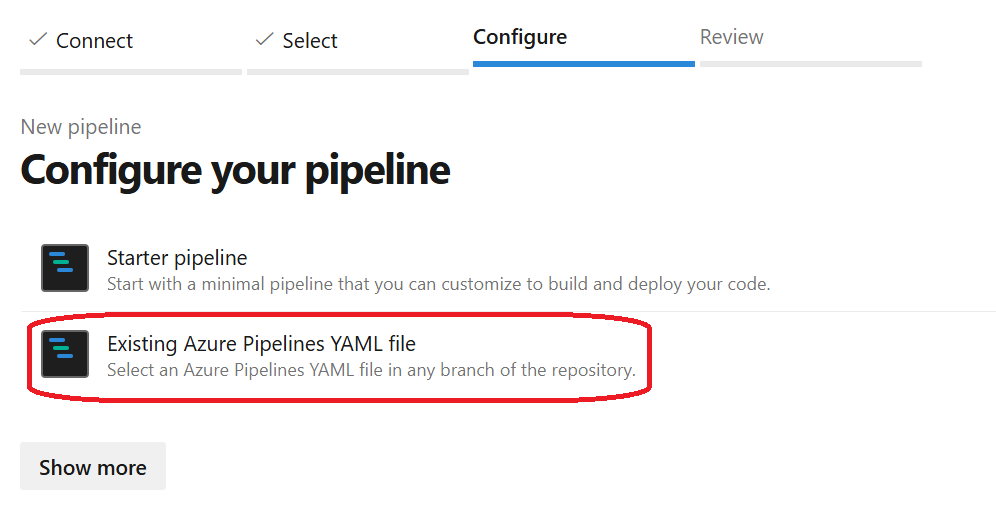Click the 'New pipeline' breadcrumb text
The height and width of the screenshot is (517, 996).
coord(81,127)
